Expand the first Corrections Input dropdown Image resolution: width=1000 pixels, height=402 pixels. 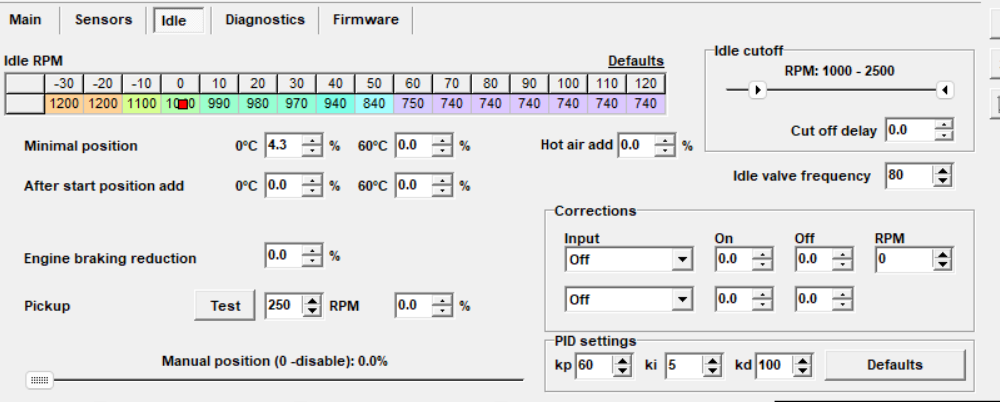tap(682, 260)
